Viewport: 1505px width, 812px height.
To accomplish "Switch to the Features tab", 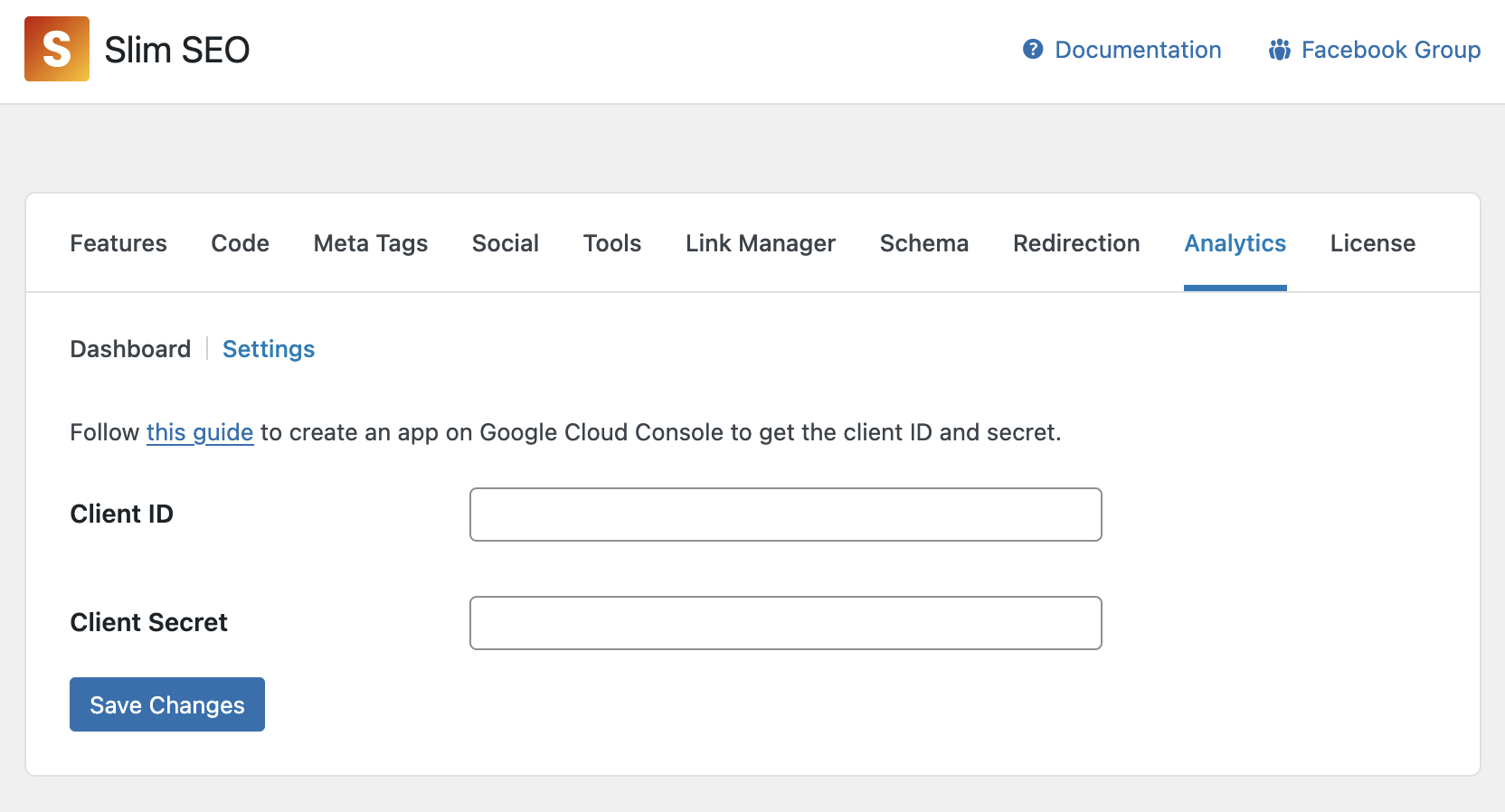I will [x=118, y=243].
